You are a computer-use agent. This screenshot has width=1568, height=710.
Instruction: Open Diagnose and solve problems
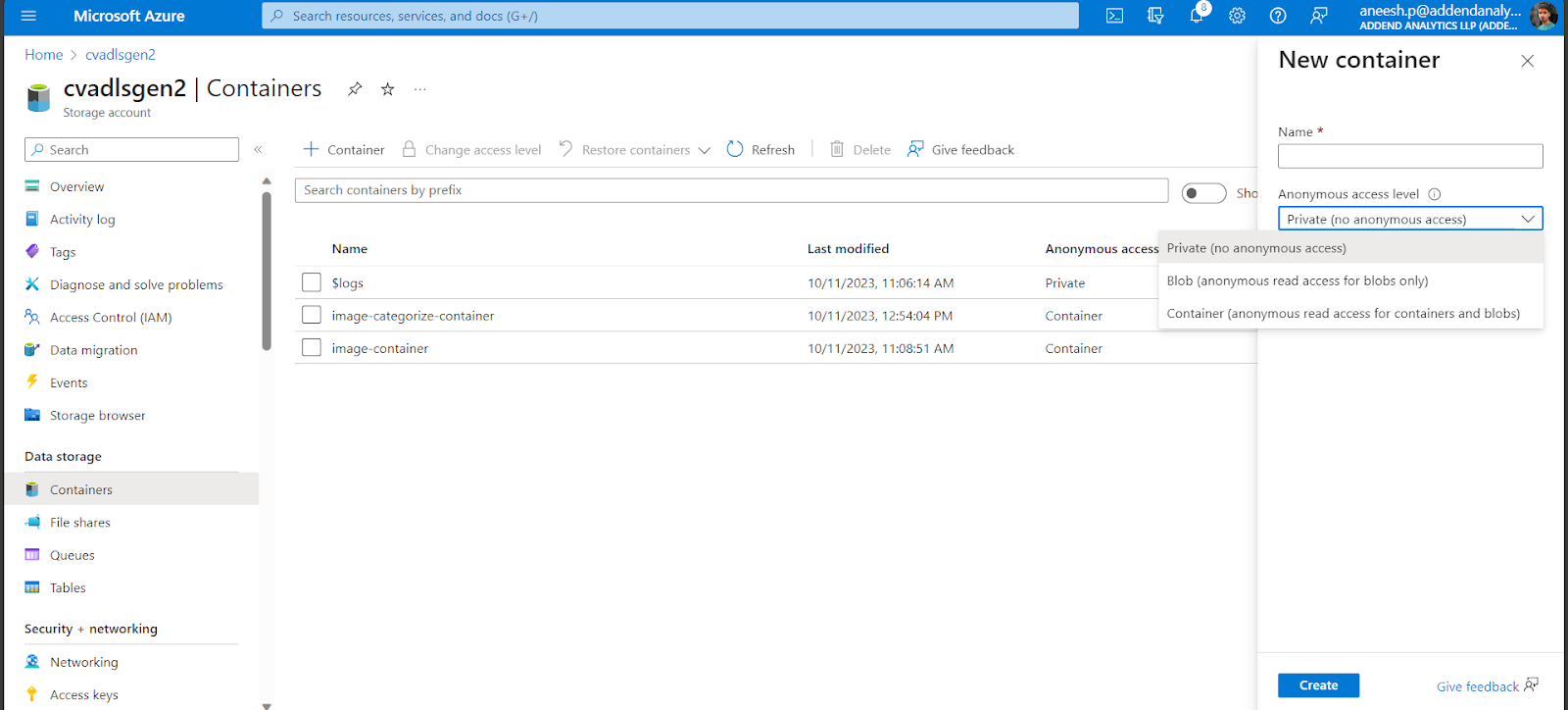136,285
